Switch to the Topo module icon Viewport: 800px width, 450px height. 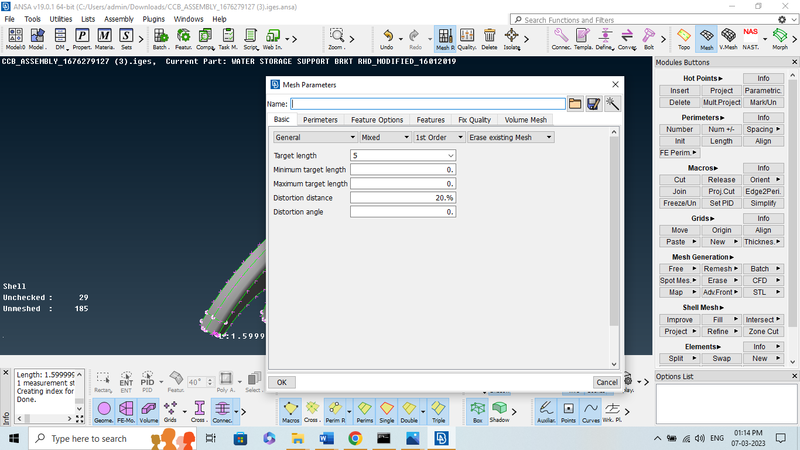684,39
